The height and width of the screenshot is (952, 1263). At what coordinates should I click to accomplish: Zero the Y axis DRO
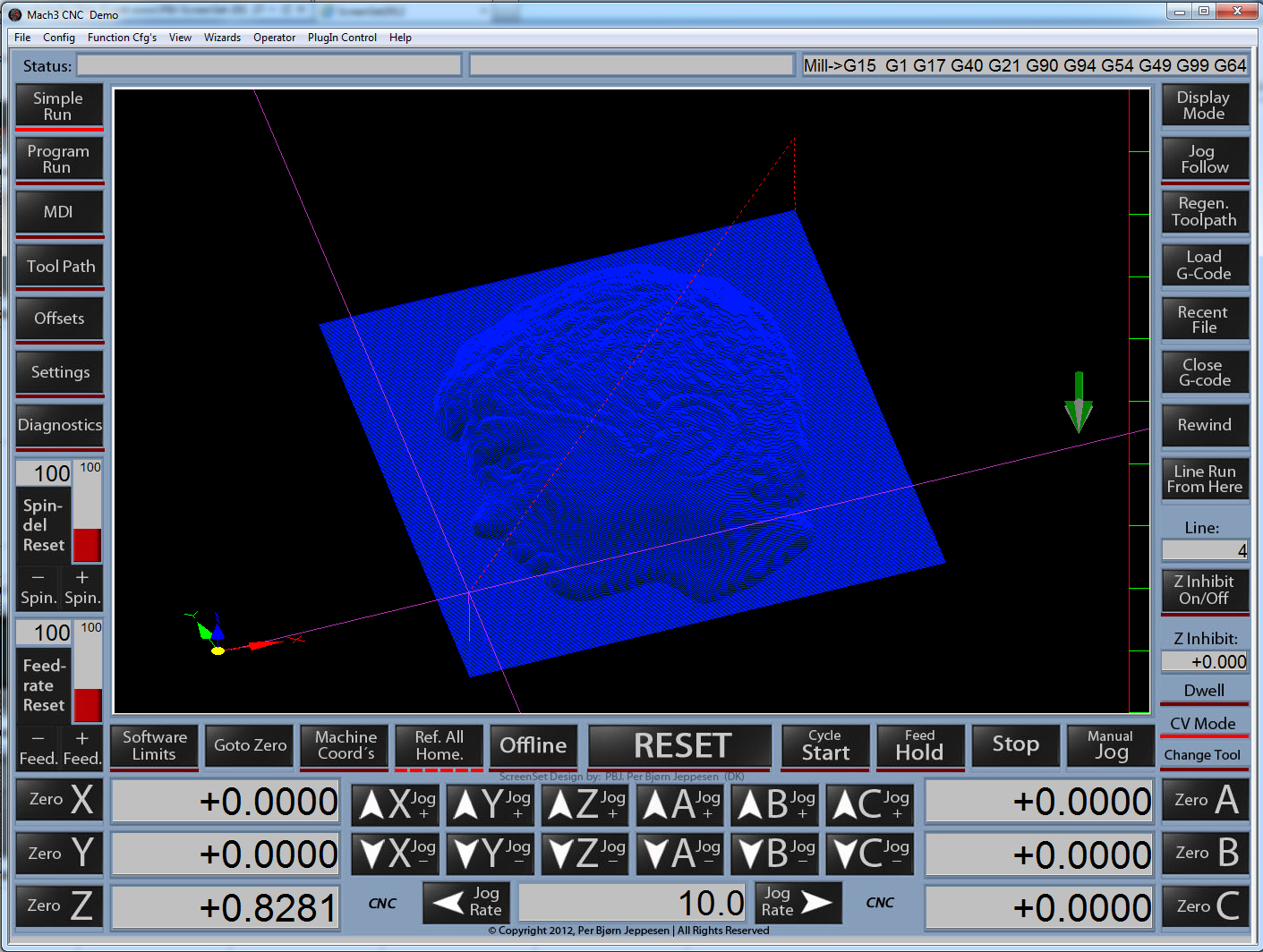[x=60, y=853]
